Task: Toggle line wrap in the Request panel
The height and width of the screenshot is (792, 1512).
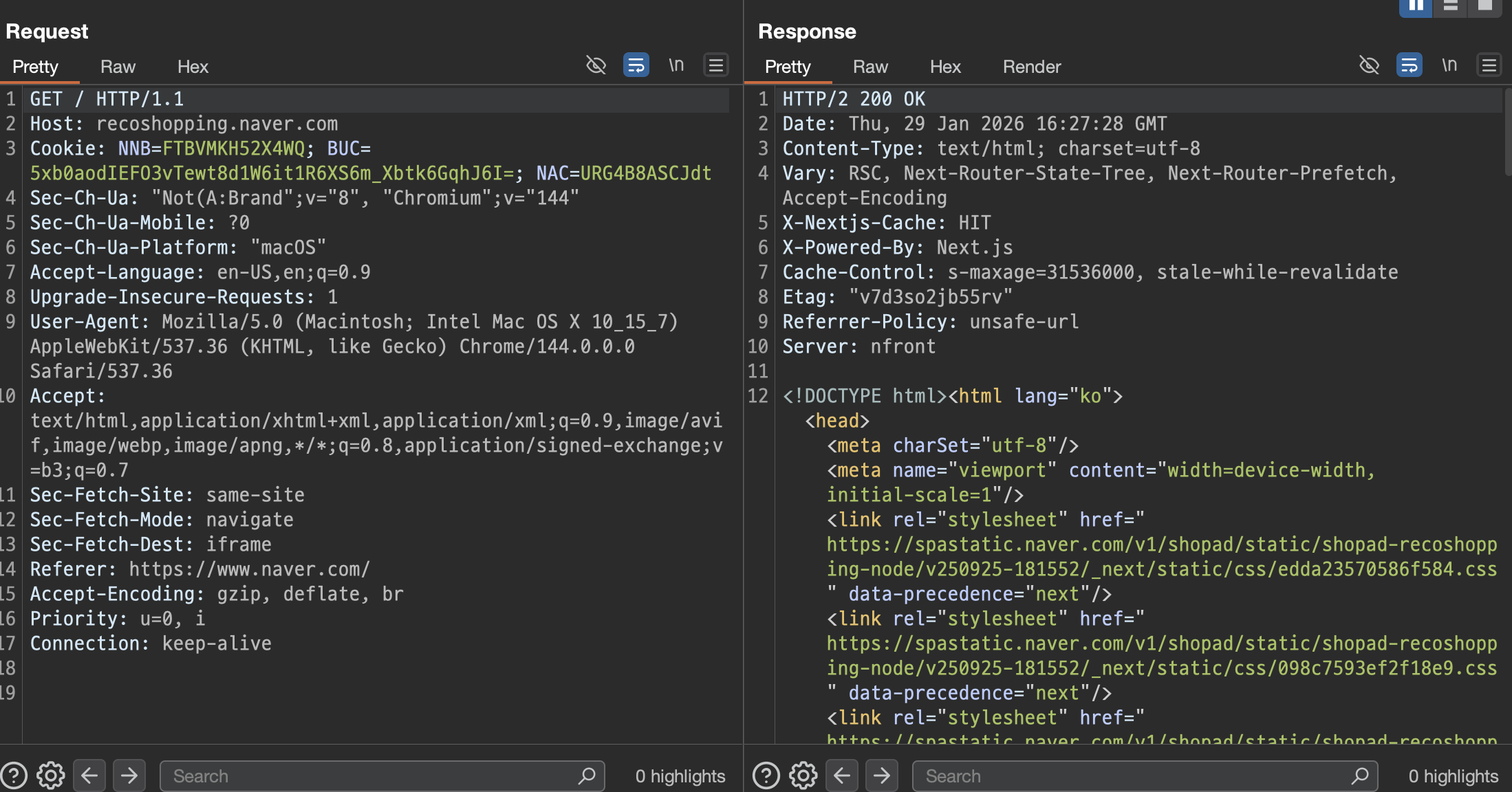Action: click(636, 65)
